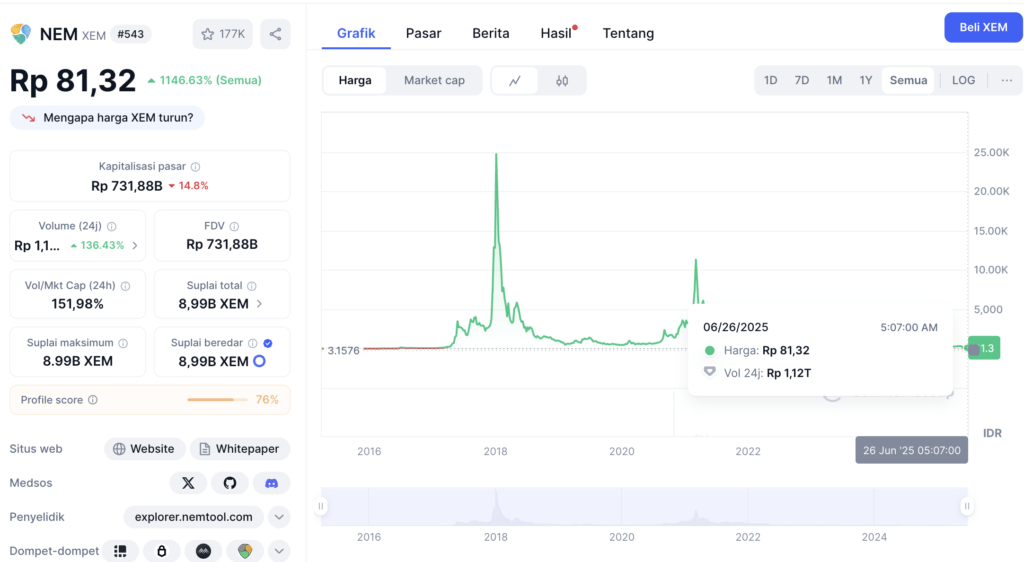
Task: Set chart range to 1D
Action: click(771, 80)
